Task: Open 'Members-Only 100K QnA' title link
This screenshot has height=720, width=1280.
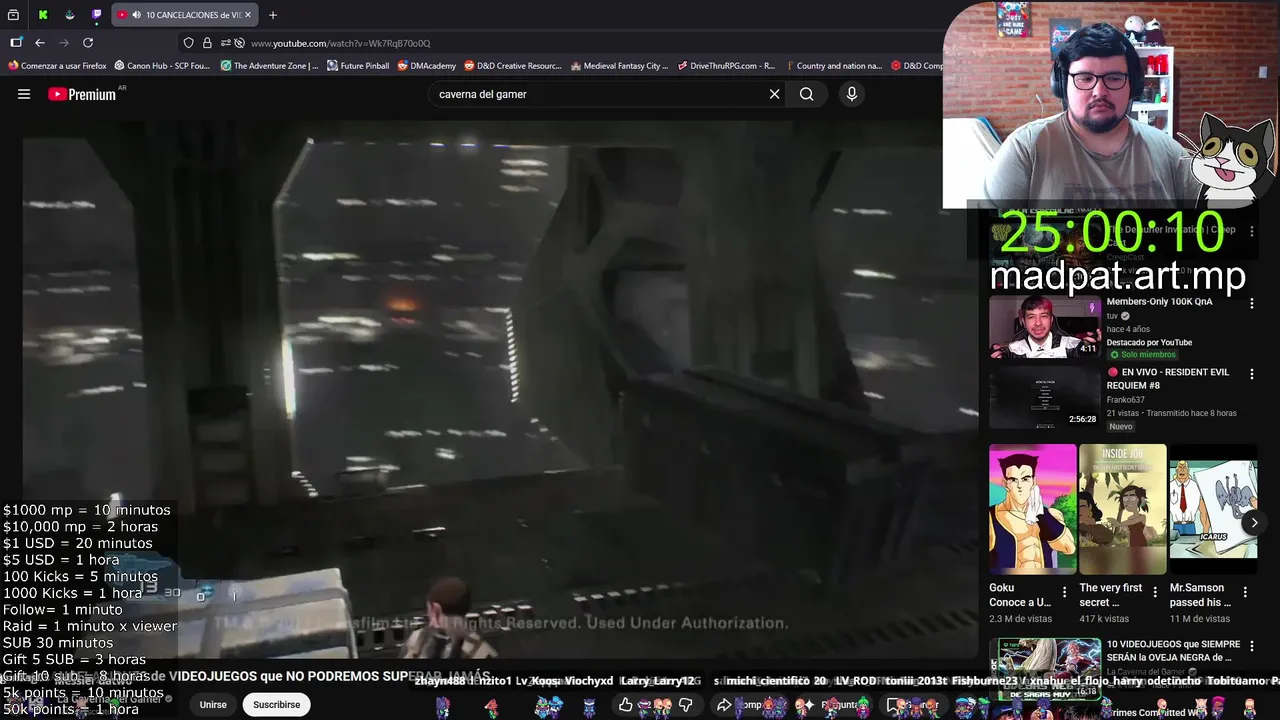Action: pos(1159,301)
